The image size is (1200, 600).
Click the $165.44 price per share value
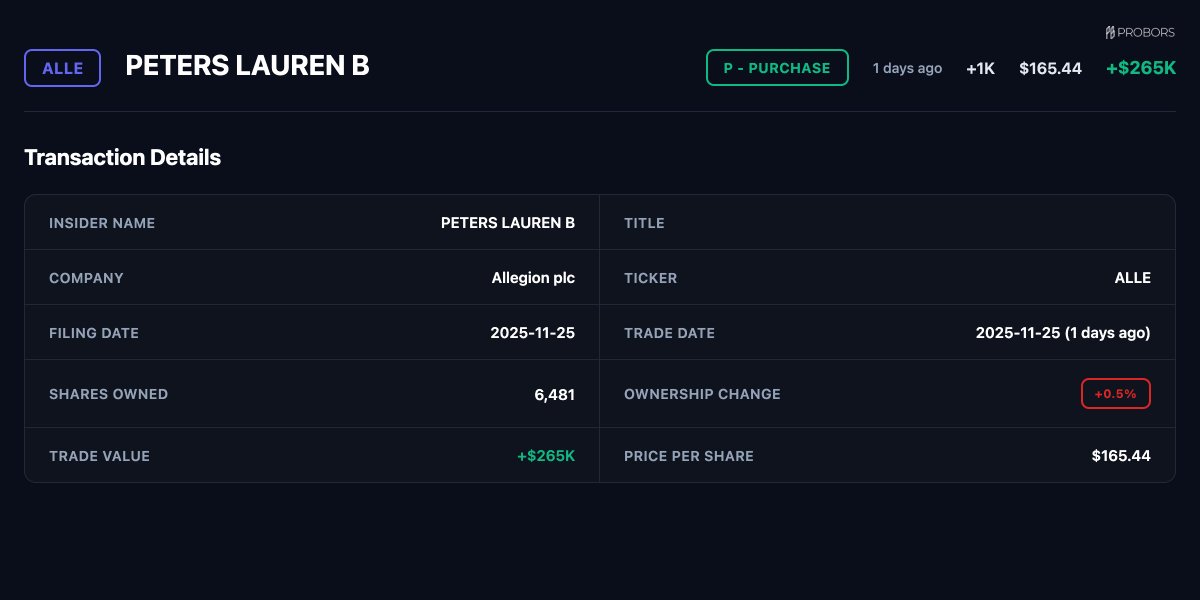tap(1120, 456)
